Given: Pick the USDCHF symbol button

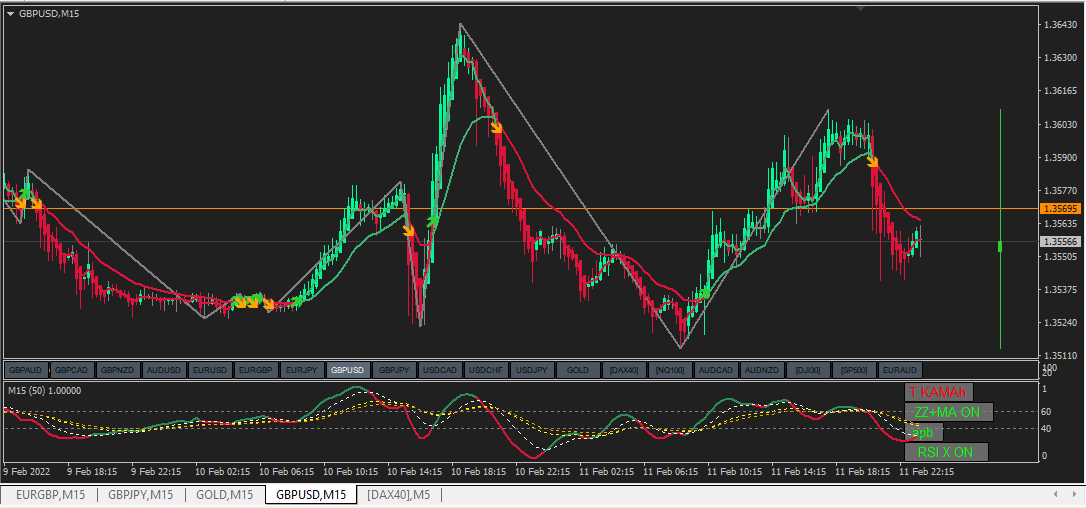Looking at the screenshot, I should [486, 370].
